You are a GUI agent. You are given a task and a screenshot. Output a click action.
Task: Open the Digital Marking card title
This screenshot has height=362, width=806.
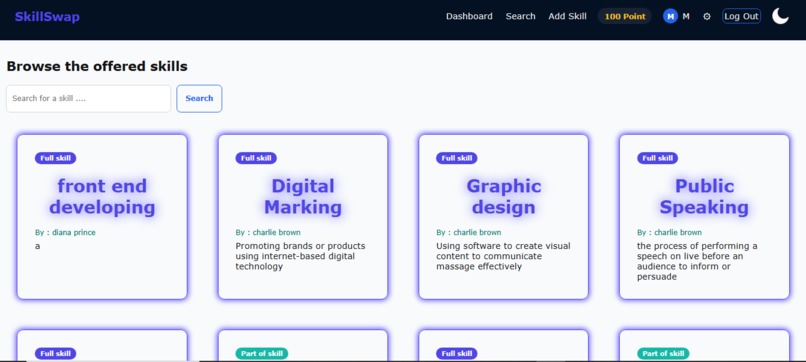point(303,196)
